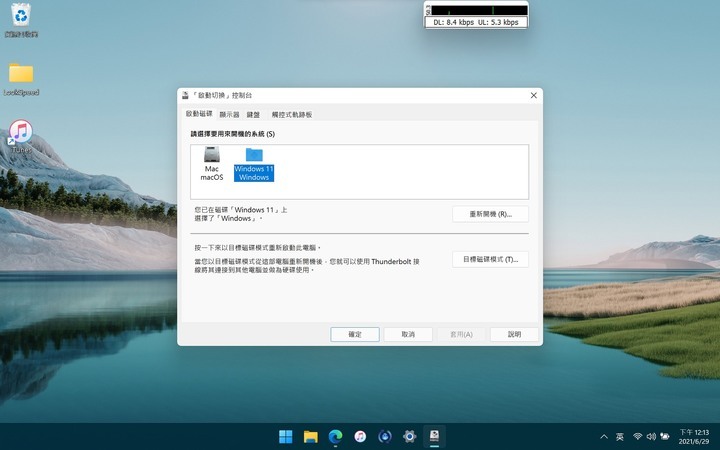Switch to the 顯示器 tab
The width and height of the screenshot is (720, 450).
click(229, 115)
